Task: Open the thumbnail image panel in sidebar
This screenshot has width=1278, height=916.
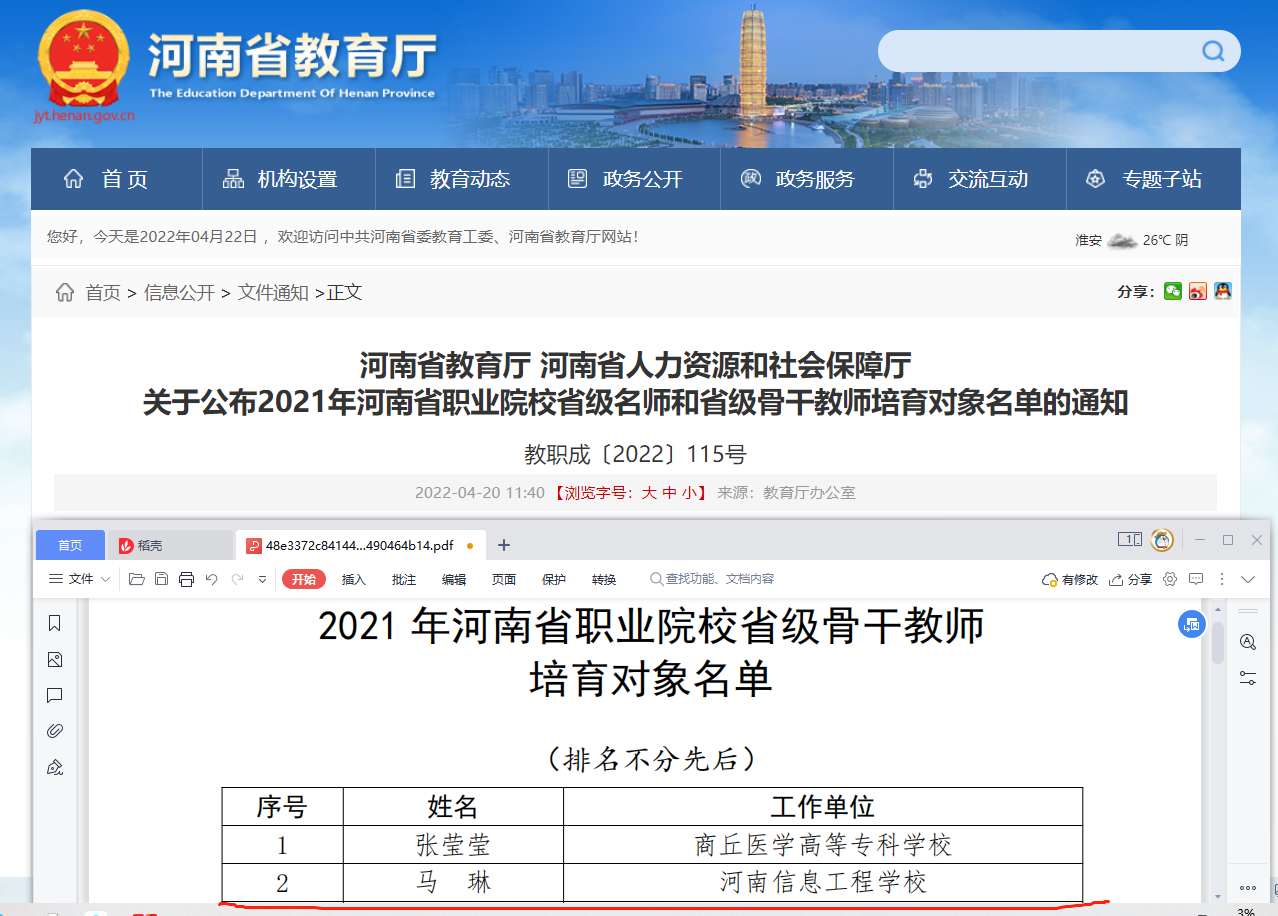Action: 55,659
